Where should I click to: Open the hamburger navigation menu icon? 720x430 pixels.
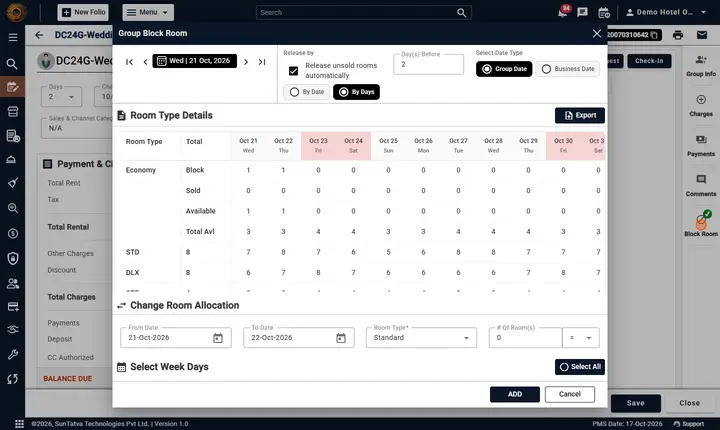(13, 37)
